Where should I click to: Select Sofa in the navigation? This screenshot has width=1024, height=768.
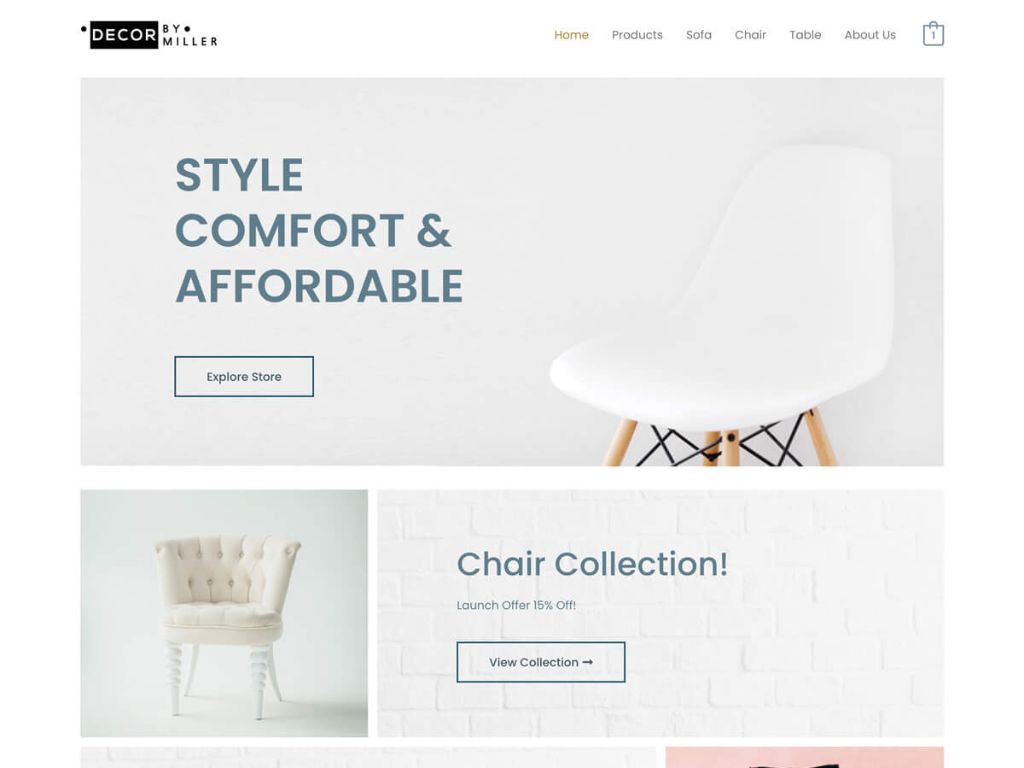699,35
